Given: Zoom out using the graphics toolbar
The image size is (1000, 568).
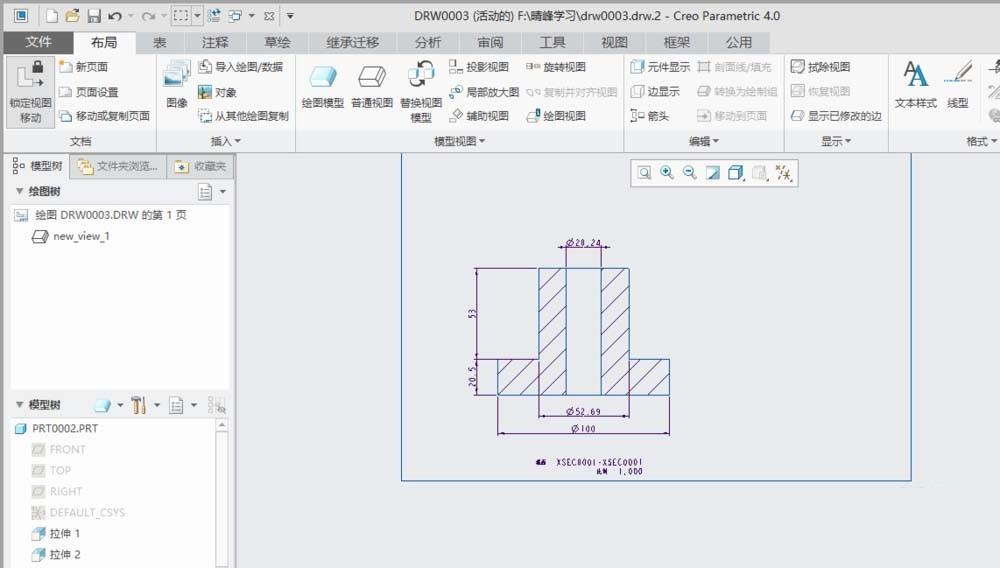Looking at the screenshot, I should 689,173.
